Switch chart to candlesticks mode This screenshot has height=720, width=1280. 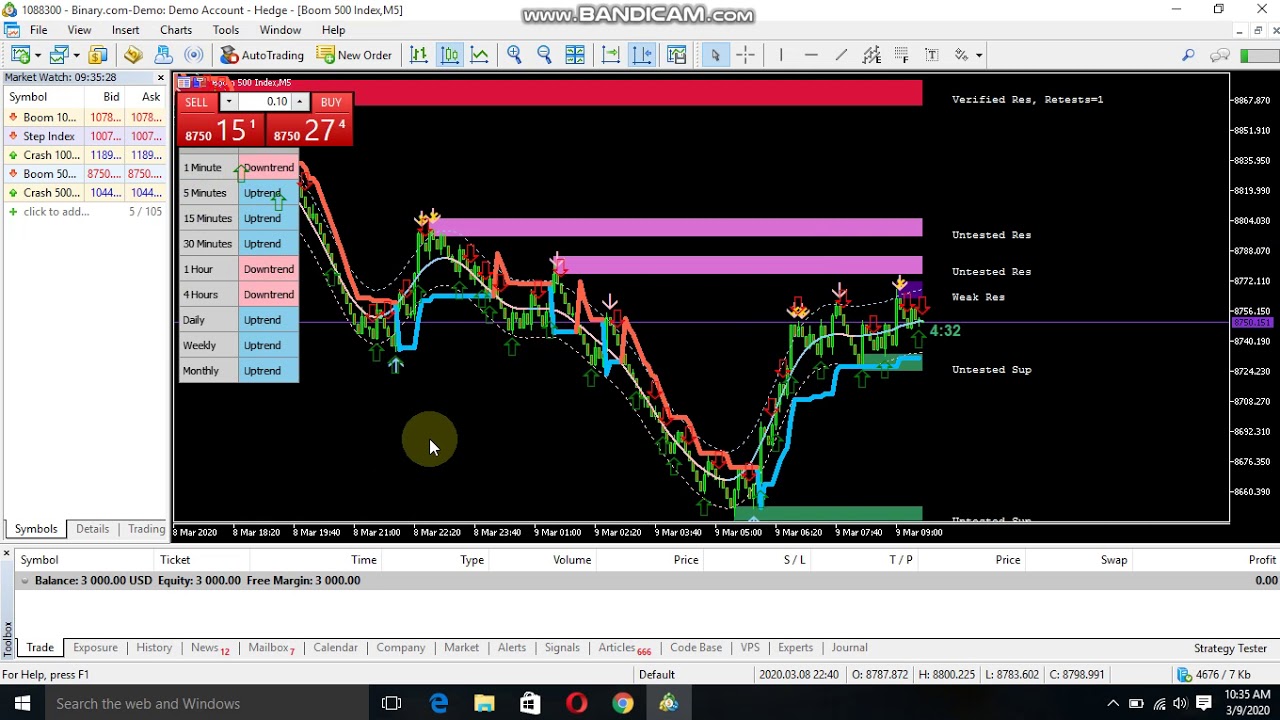449,55
